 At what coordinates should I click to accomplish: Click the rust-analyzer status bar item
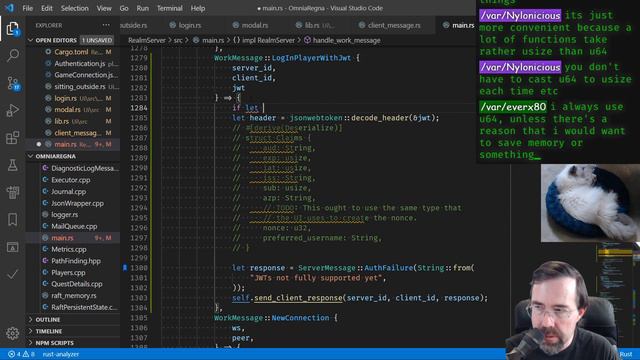[x=60, y=354]
